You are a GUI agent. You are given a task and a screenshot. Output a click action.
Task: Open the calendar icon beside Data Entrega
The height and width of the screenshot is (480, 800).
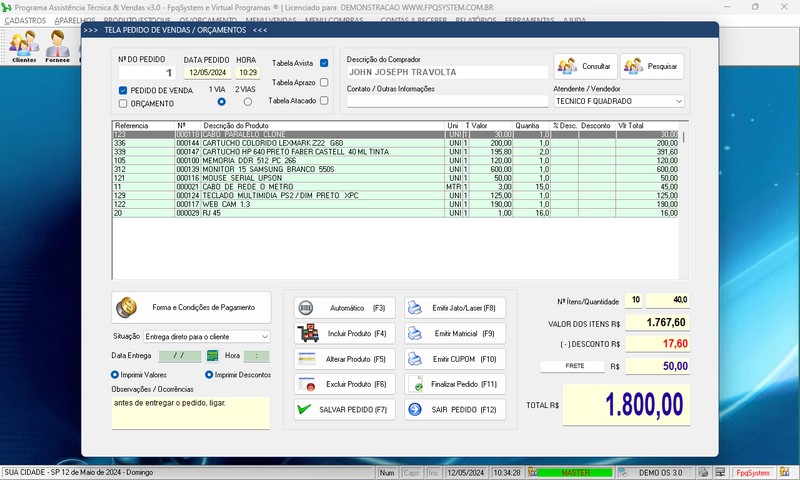click(x=212, y=355)
